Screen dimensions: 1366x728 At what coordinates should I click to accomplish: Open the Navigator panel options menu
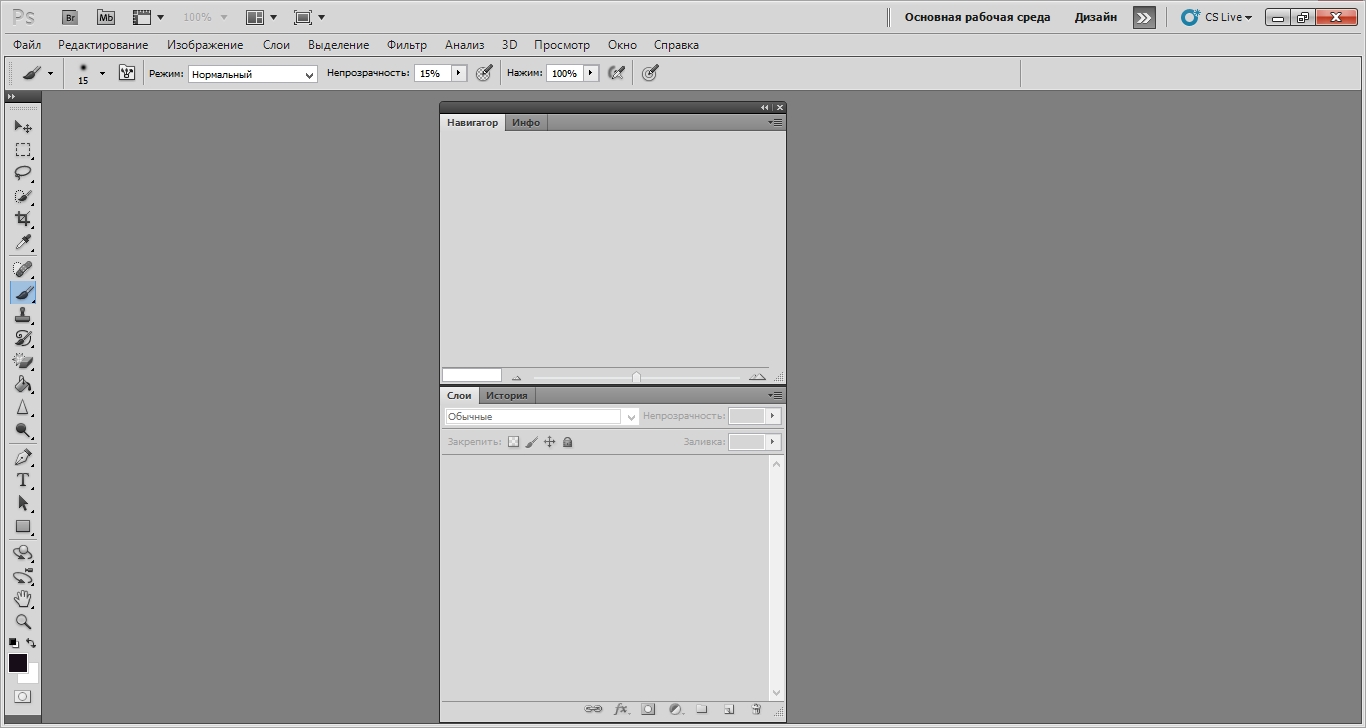click(x=776, y=122)
